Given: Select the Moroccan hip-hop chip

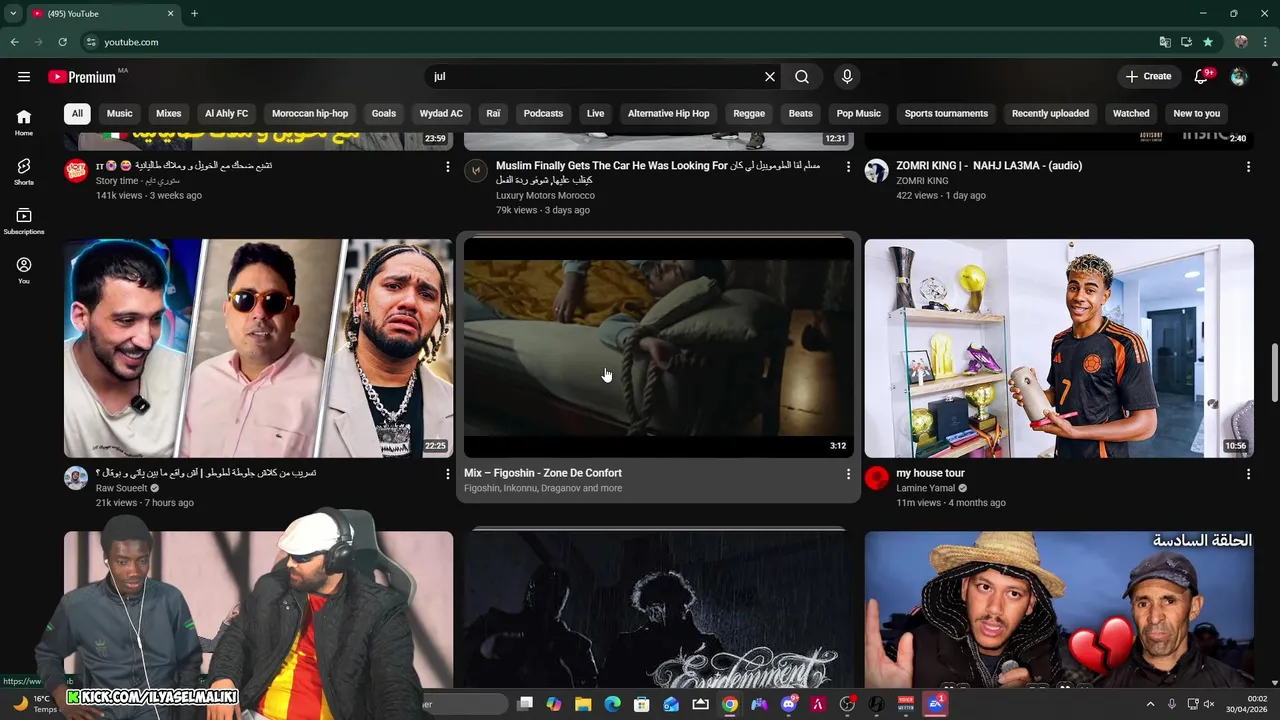Looking at the screenshot, I should 310,113.
